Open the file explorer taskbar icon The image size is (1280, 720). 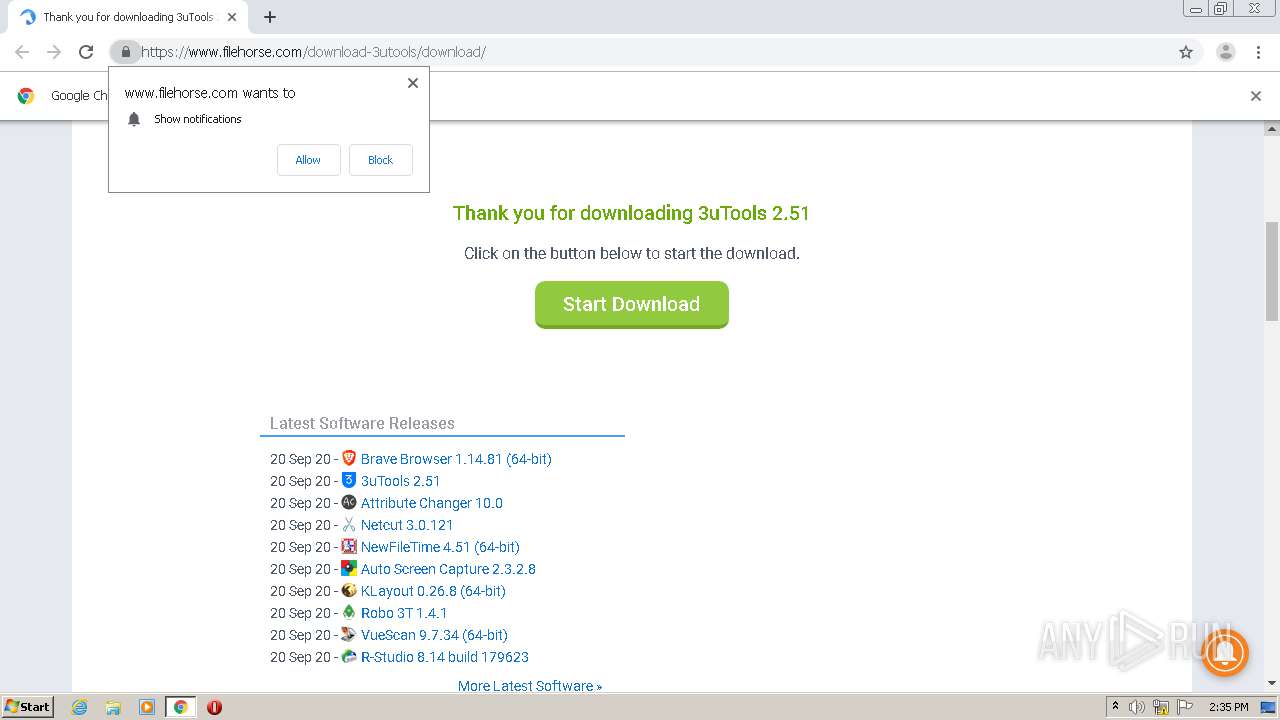tap(113, 707)
